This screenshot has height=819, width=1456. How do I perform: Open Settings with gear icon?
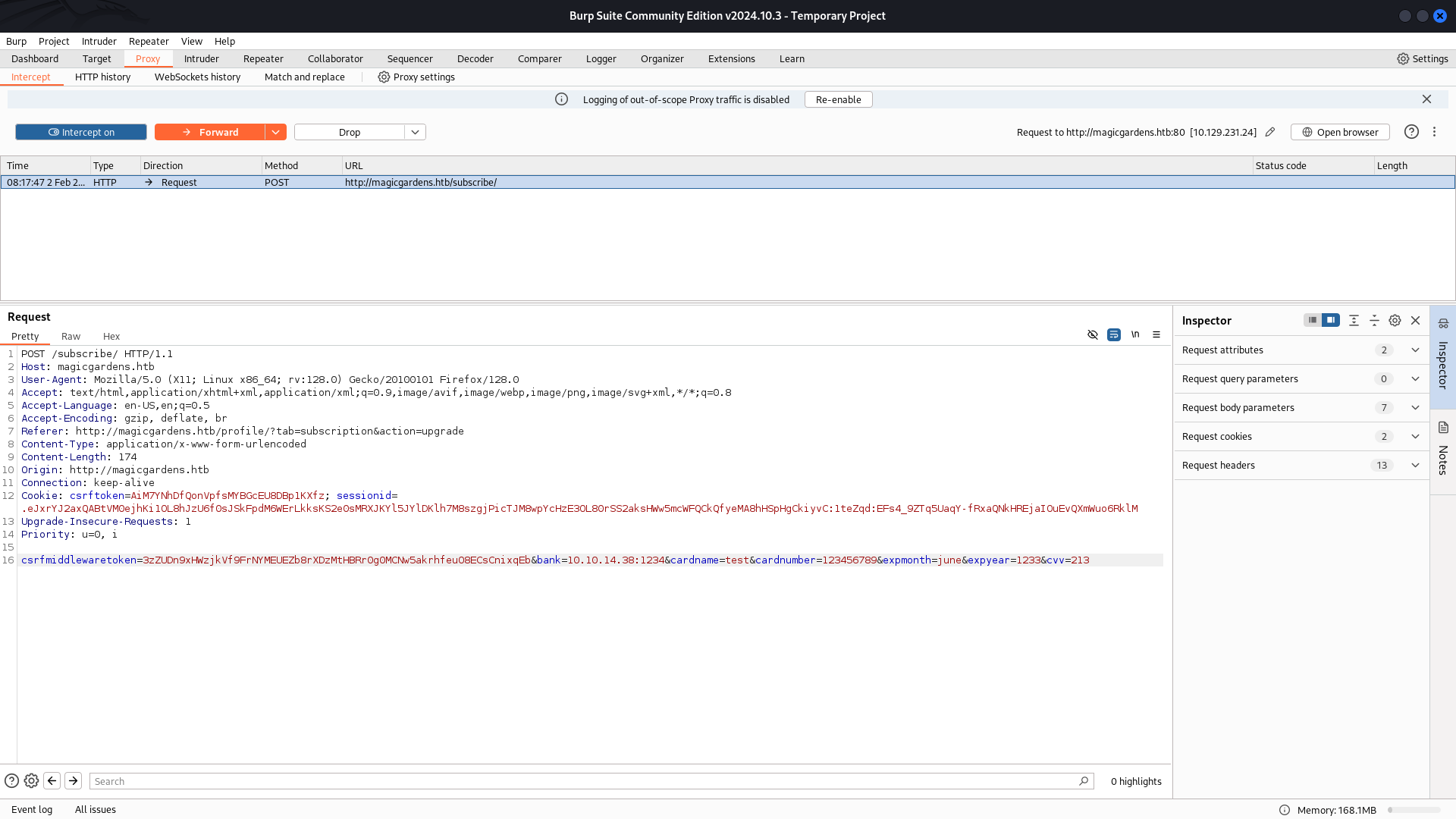1423,58
